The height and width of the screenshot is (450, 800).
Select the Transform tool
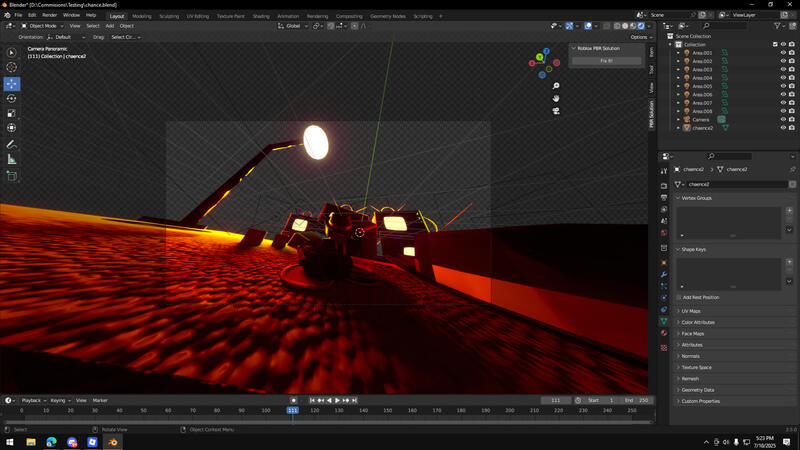pos(11,128)
